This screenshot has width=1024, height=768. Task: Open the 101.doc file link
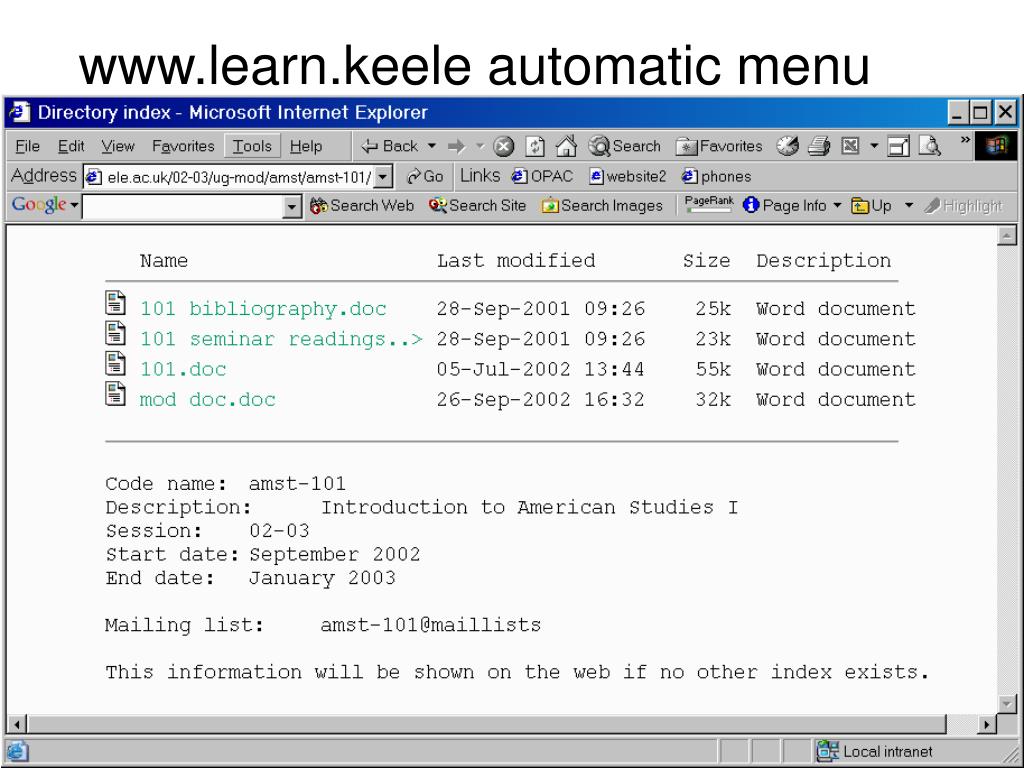click(x=183, y=369)
